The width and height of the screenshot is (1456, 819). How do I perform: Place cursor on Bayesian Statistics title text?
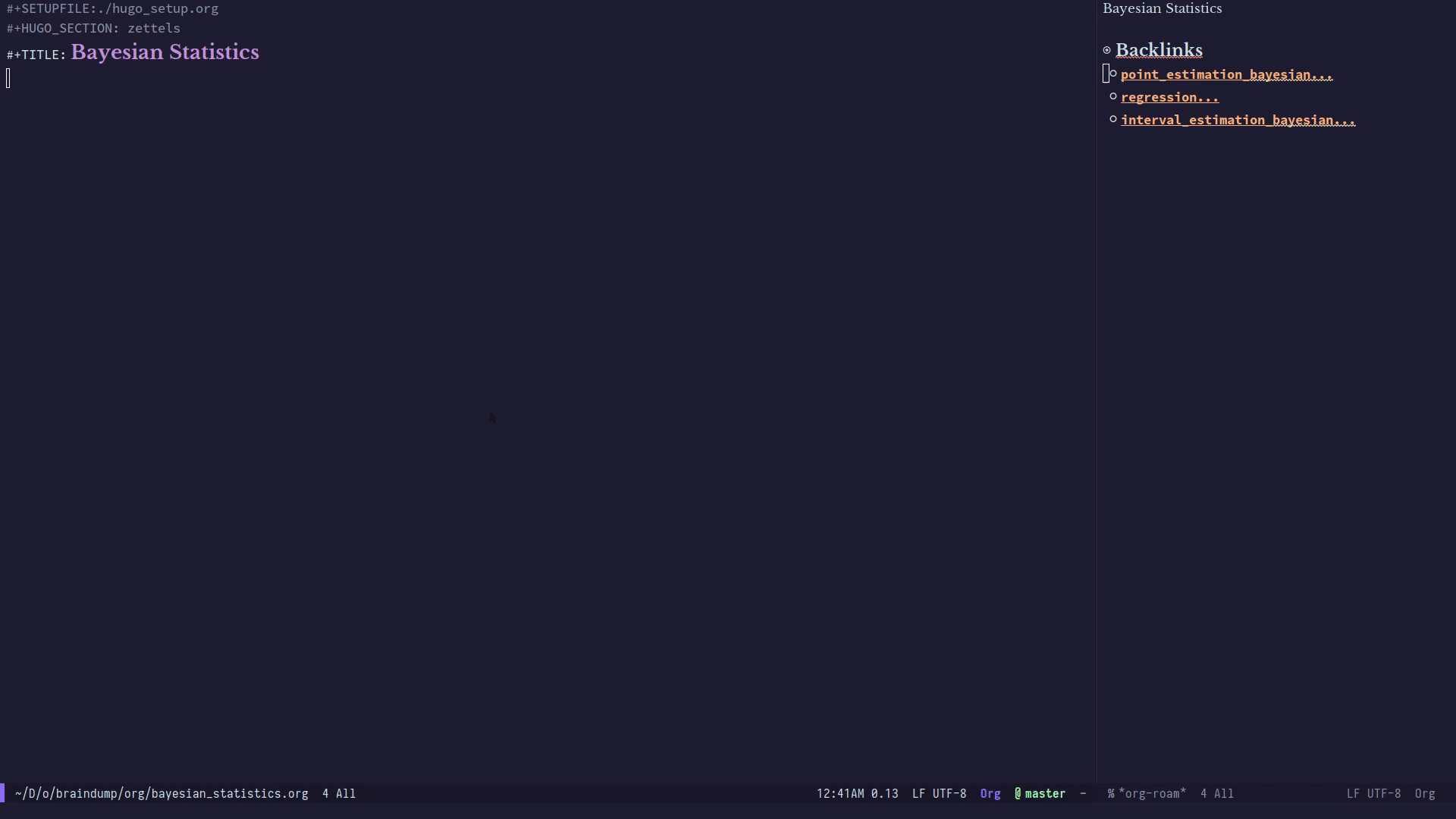[165, 52]
